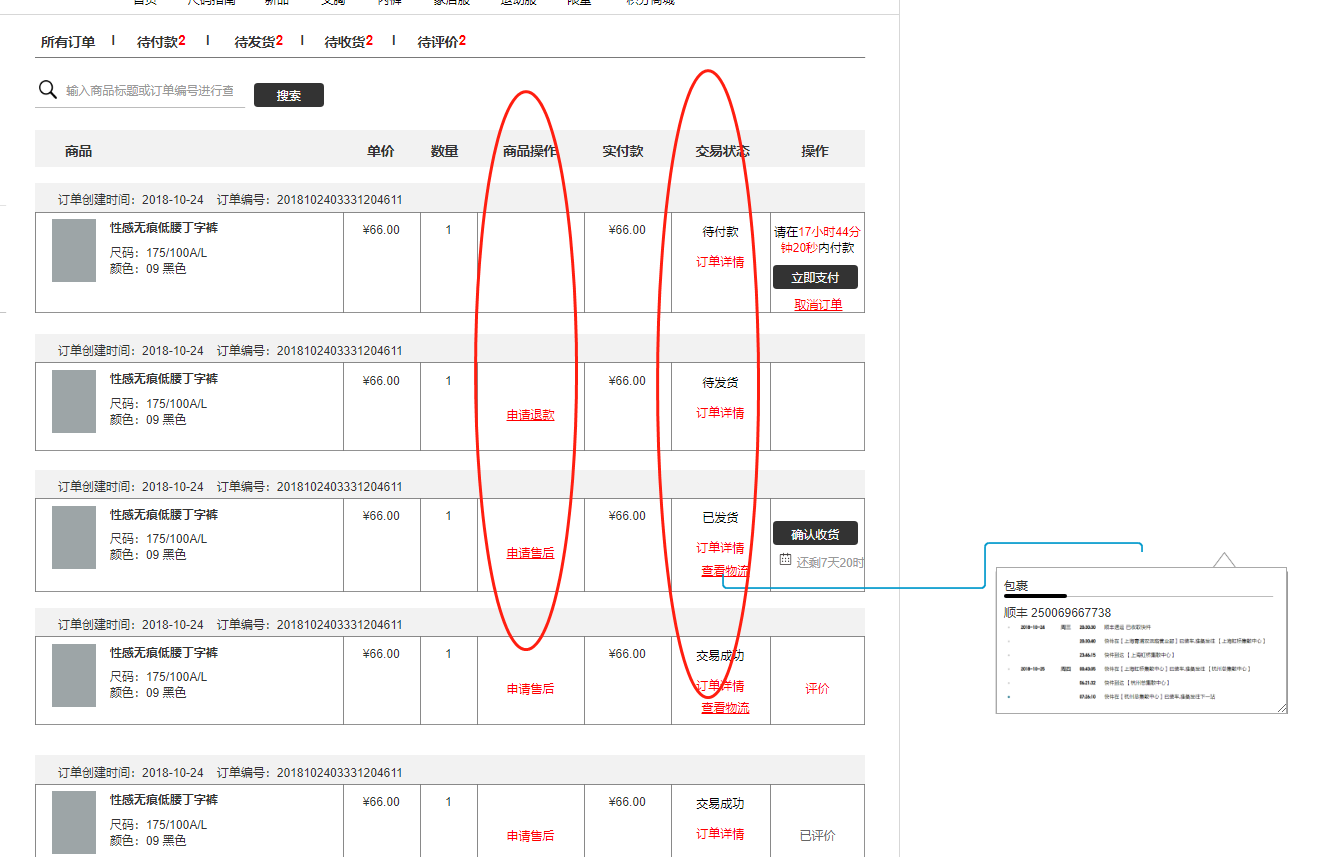Viewport: 1332px width, 857px height.
Task: Open the 待评价 tab
Action: [441, 42]
